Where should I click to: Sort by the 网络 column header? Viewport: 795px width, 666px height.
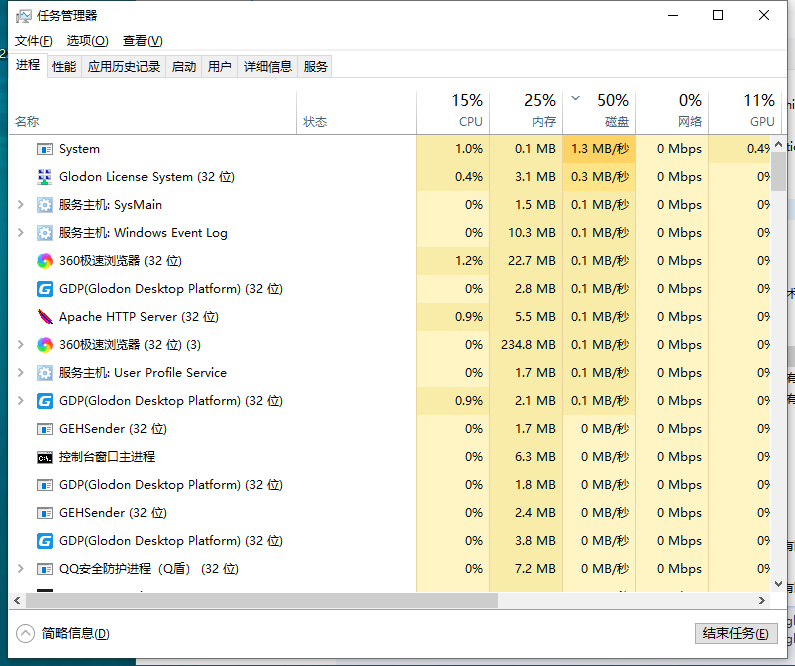tap(672, 113)
